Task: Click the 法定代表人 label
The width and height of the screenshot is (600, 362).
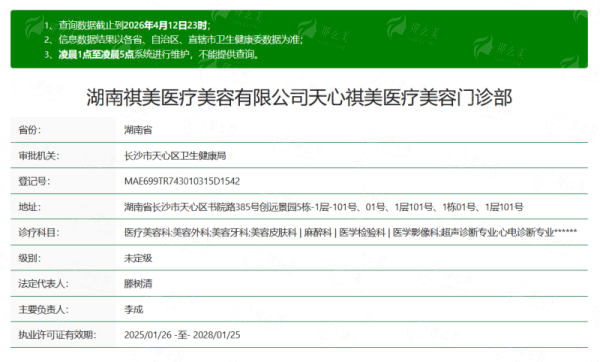Action: coord(43,284)
